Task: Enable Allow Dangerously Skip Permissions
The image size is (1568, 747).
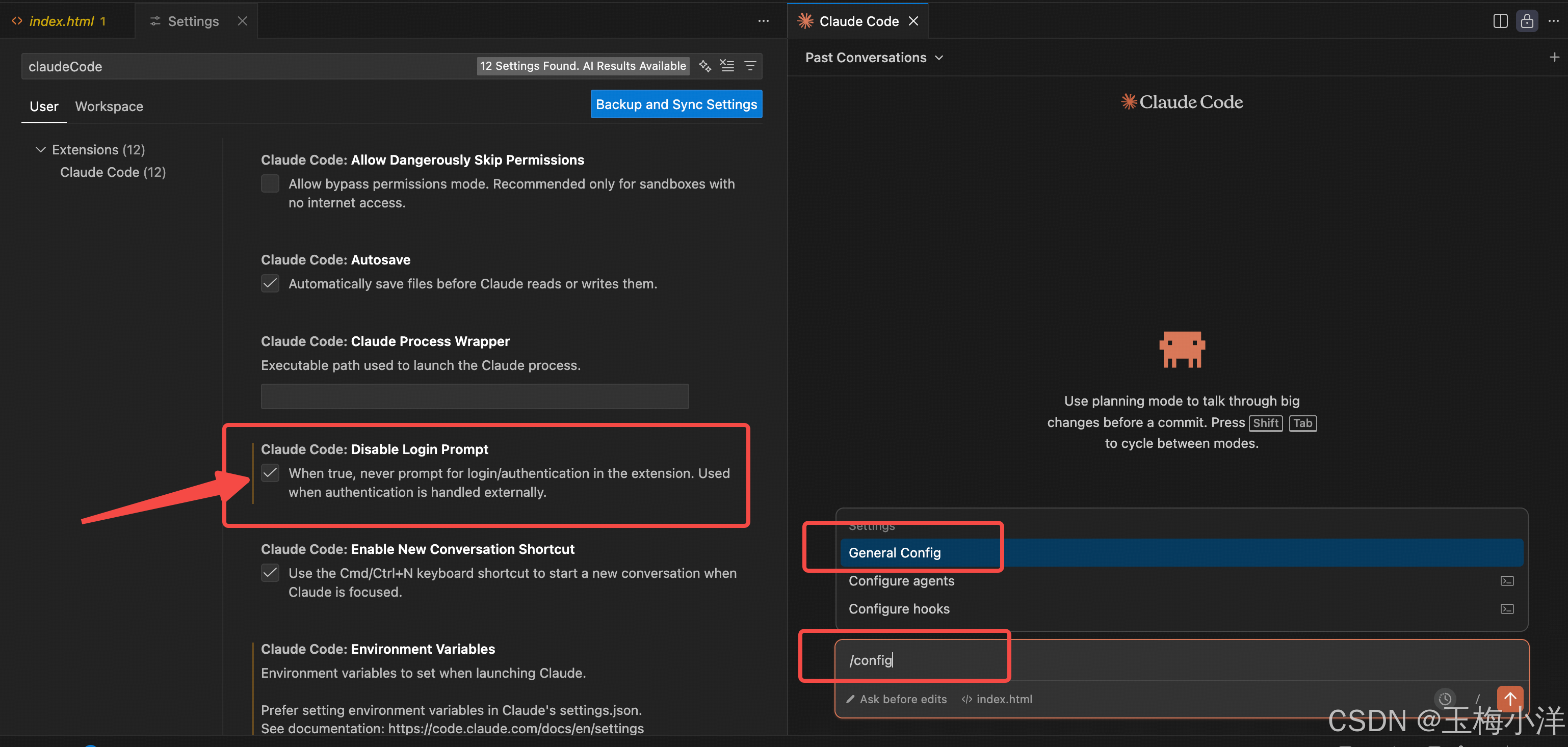Action: 270,183
